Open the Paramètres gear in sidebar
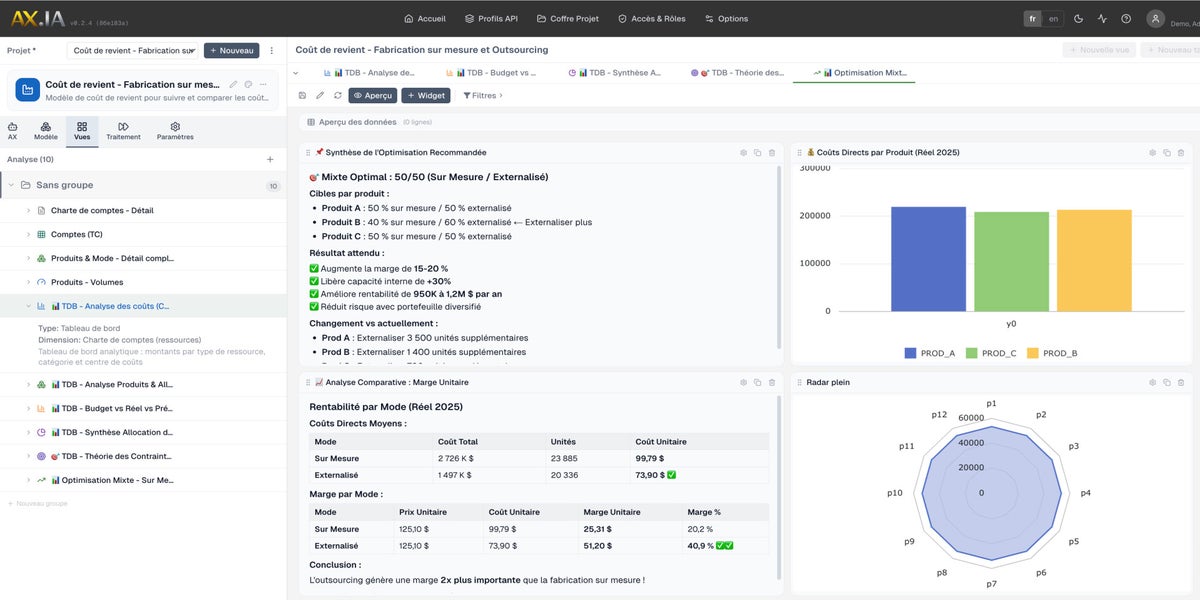1200x600 pixels. click(x=175, y=131)
